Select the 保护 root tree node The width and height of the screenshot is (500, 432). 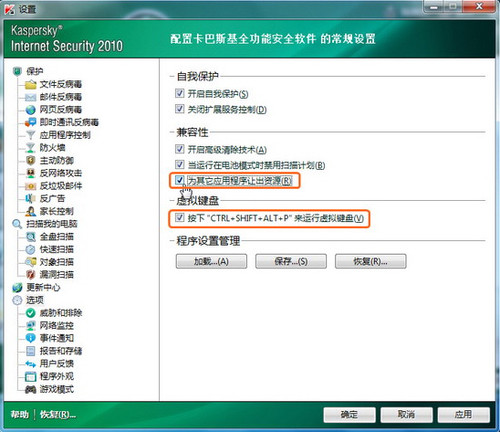tap(35, 71)
